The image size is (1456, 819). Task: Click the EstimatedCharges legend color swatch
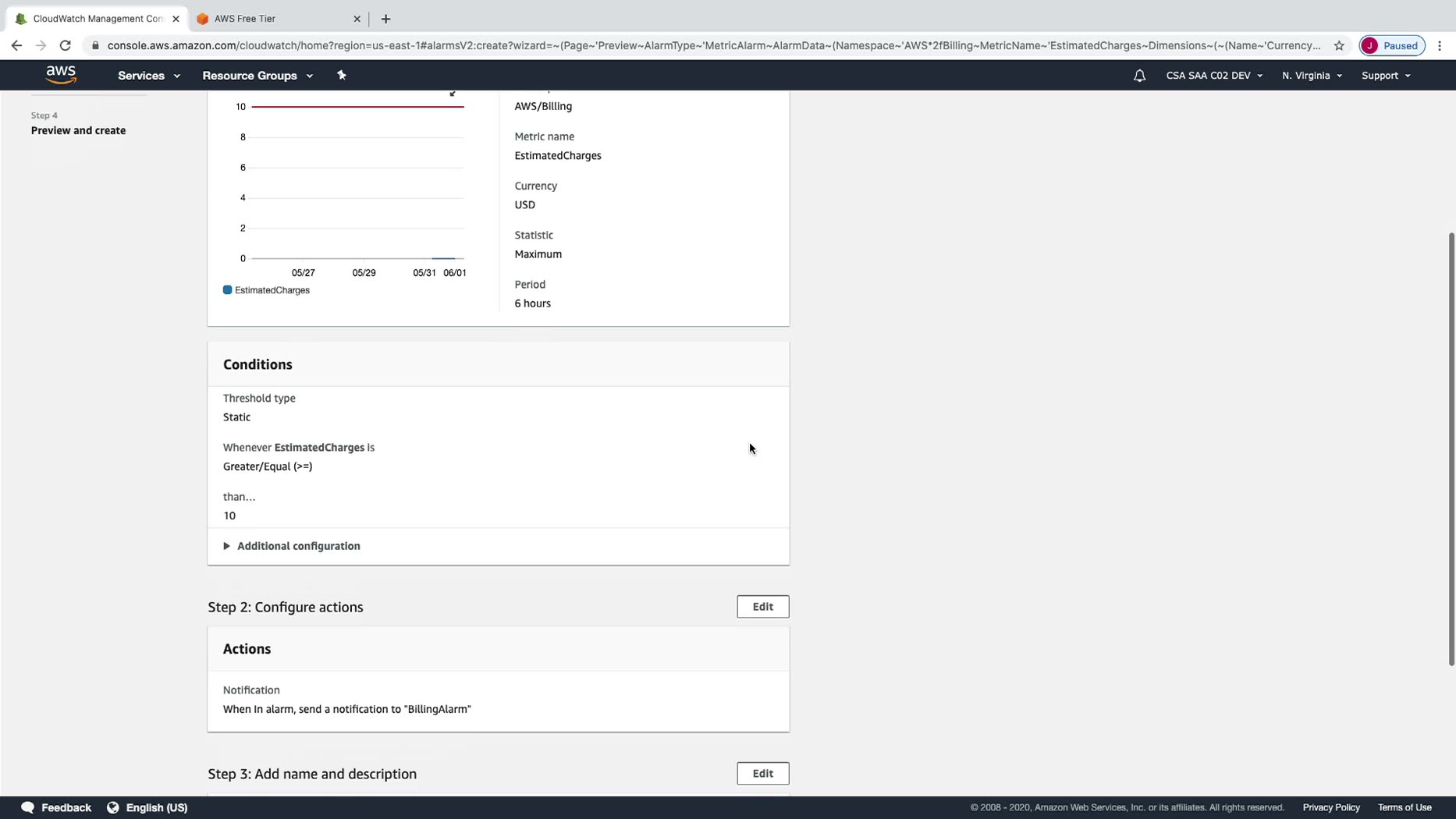click(x=228, y=290)
